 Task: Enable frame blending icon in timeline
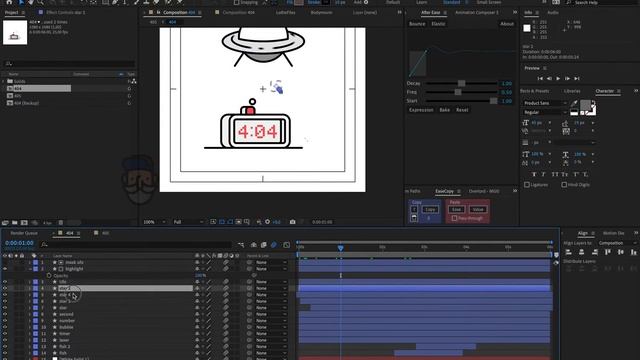264,245
